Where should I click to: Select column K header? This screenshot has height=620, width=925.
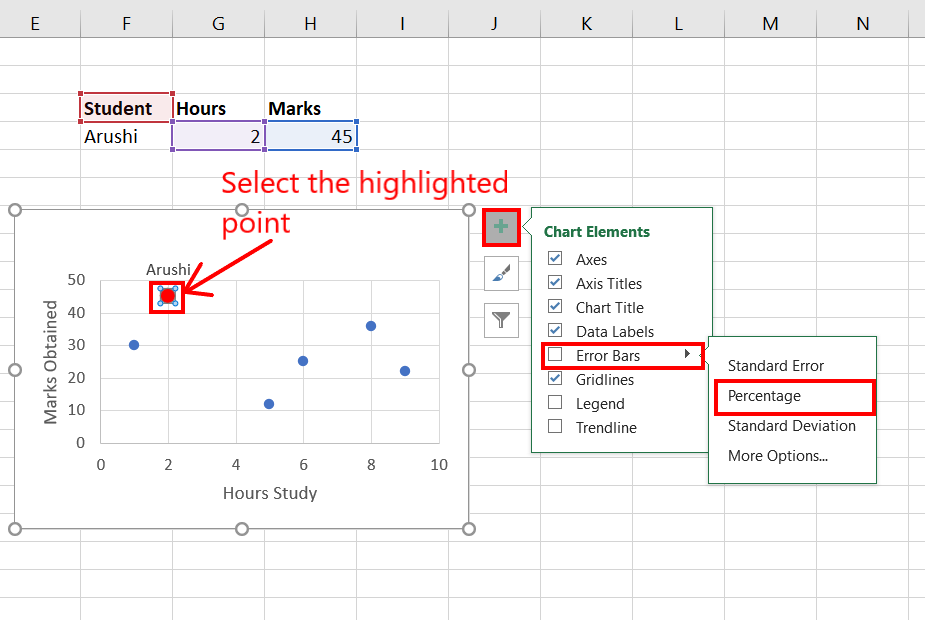[x=586, y=24]
